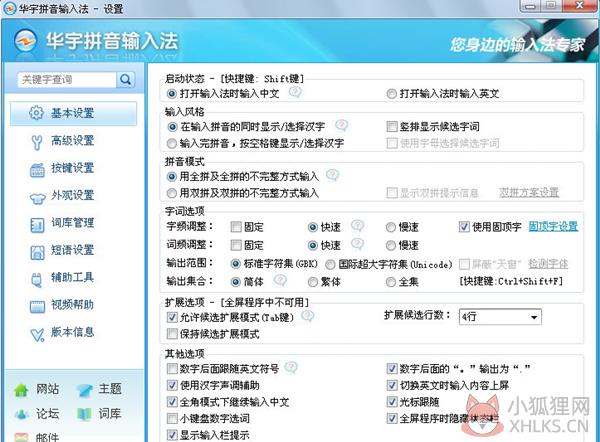Image resolution: width=600 pixels, height=442 pixels.
Task: Click the 论坛 people icon
Action: [x=21, y=414]
